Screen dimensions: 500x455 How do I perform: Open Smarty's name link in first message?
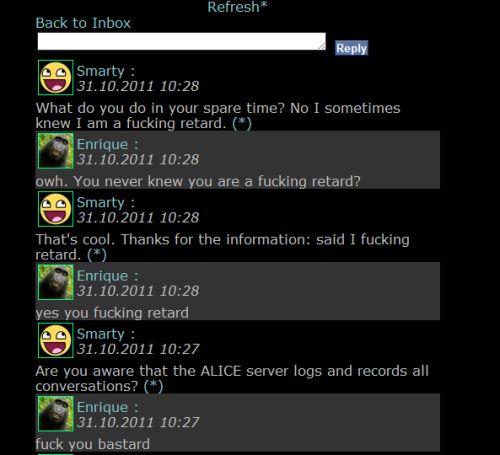(x=101, y=71)
